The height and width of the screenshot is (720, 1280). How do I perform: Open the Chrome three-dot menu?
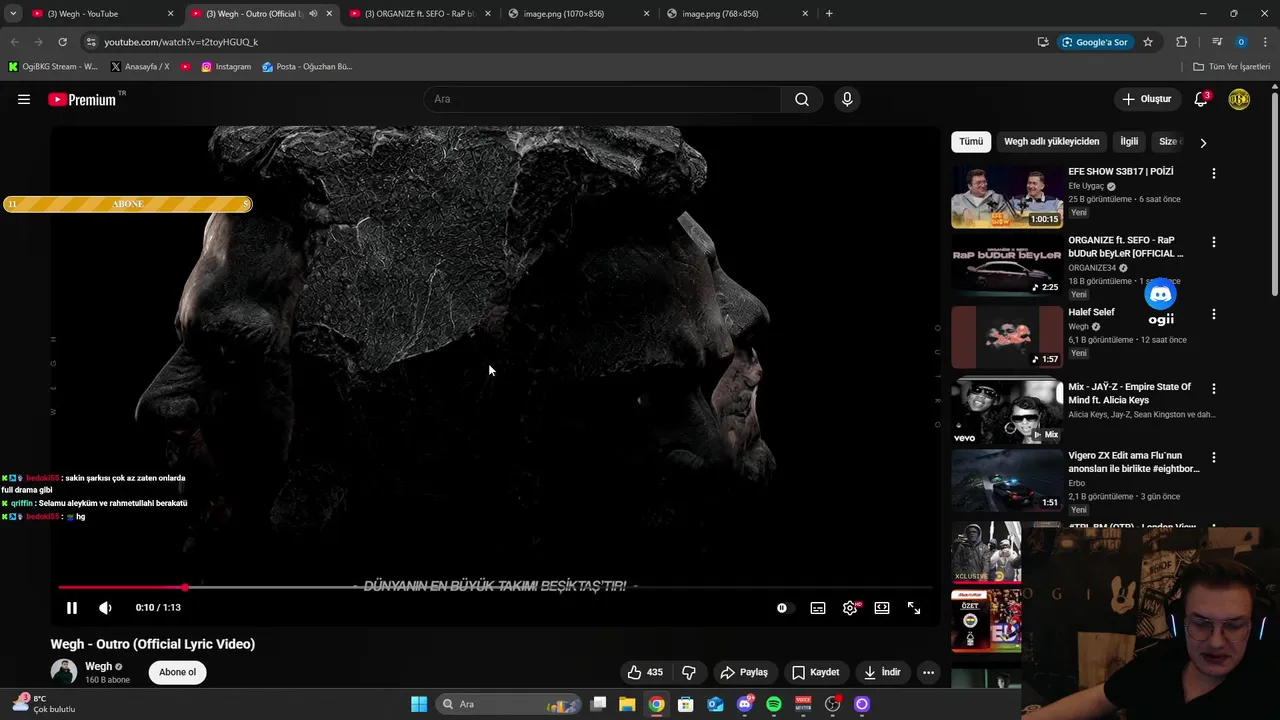point(1266,42)
